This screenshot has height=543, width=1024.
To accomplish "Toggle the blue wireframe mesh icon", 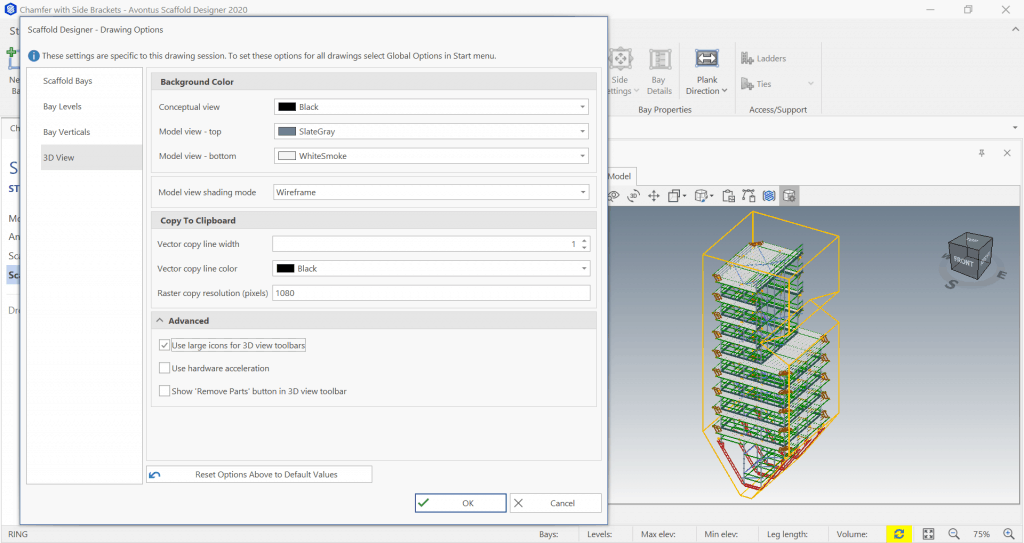I will pos(769,196).
